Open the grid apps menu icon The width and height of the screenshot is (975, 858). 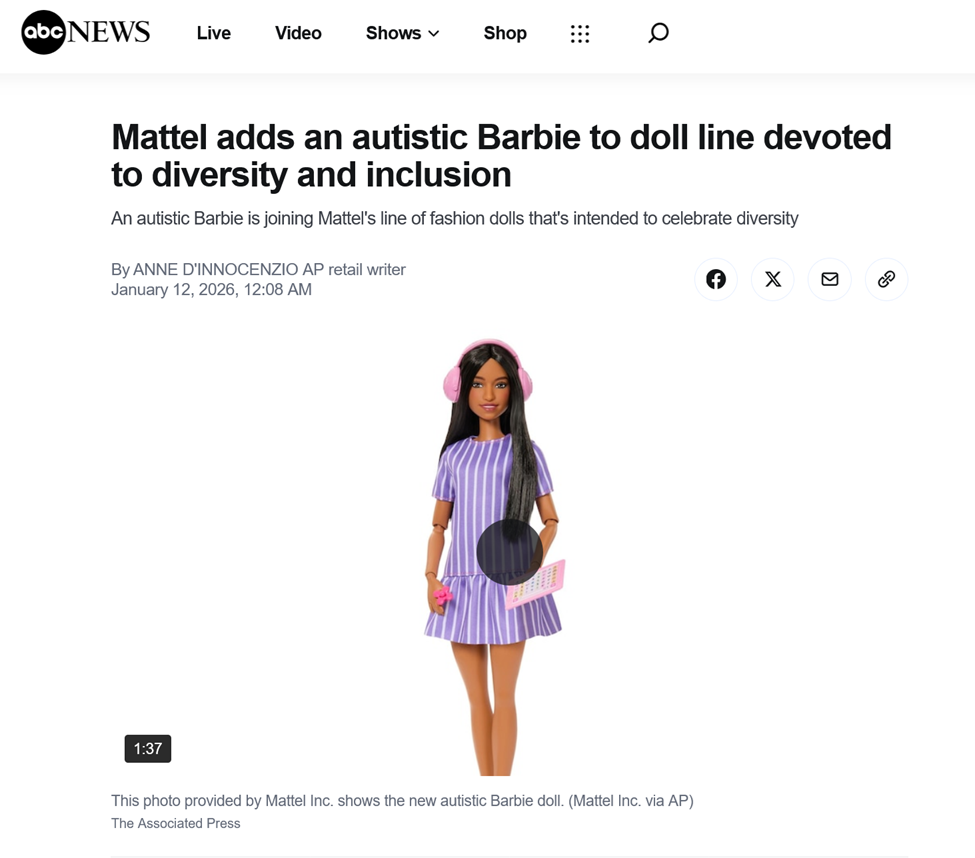(x=580, y=34)
